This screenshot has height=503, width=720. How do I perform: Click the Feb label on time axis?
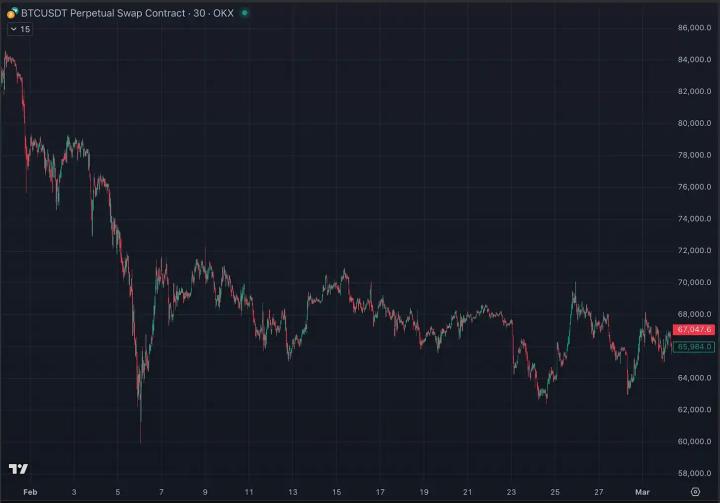coord(30,492)
